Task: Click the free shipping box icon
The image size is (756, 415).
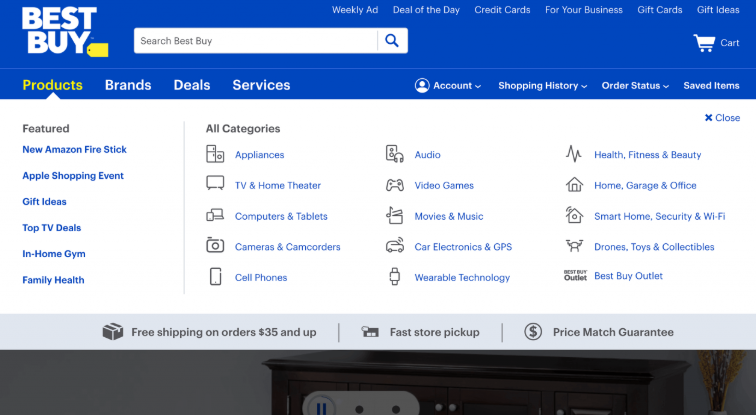Action: pos(113,332)
